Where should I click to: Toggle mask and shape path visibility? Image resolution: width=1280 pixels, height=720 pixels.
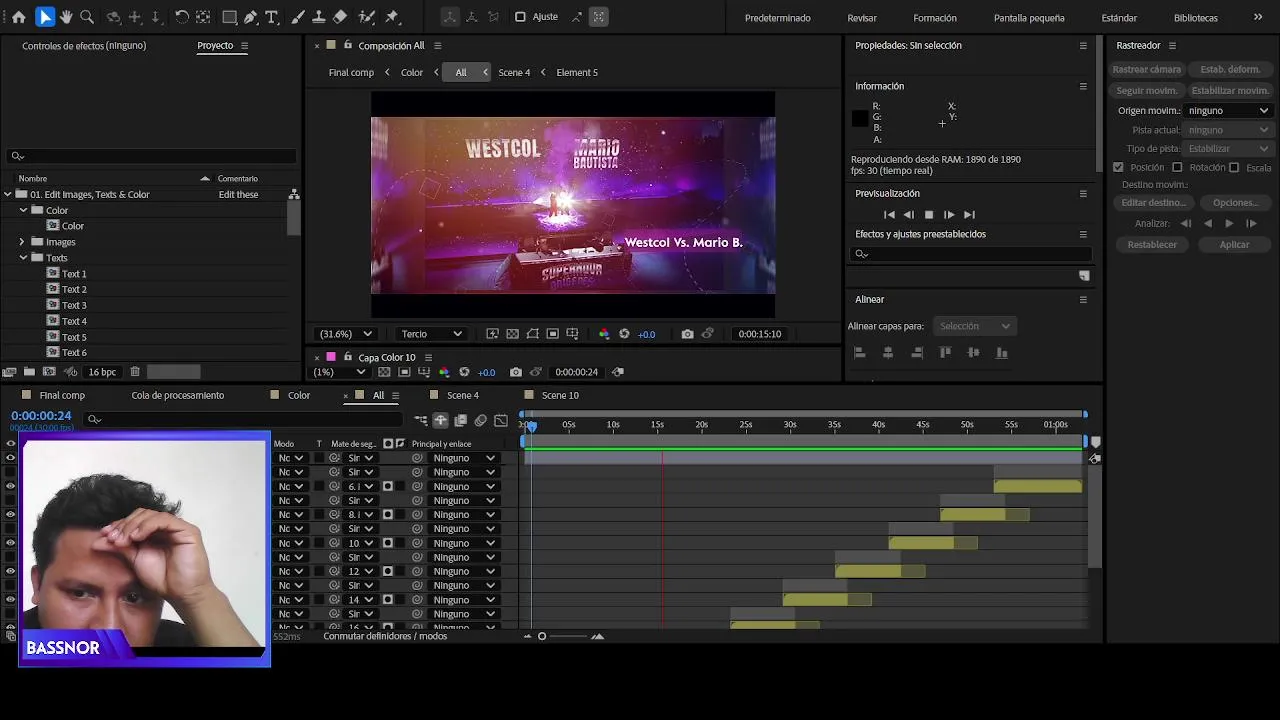point(532,334)
